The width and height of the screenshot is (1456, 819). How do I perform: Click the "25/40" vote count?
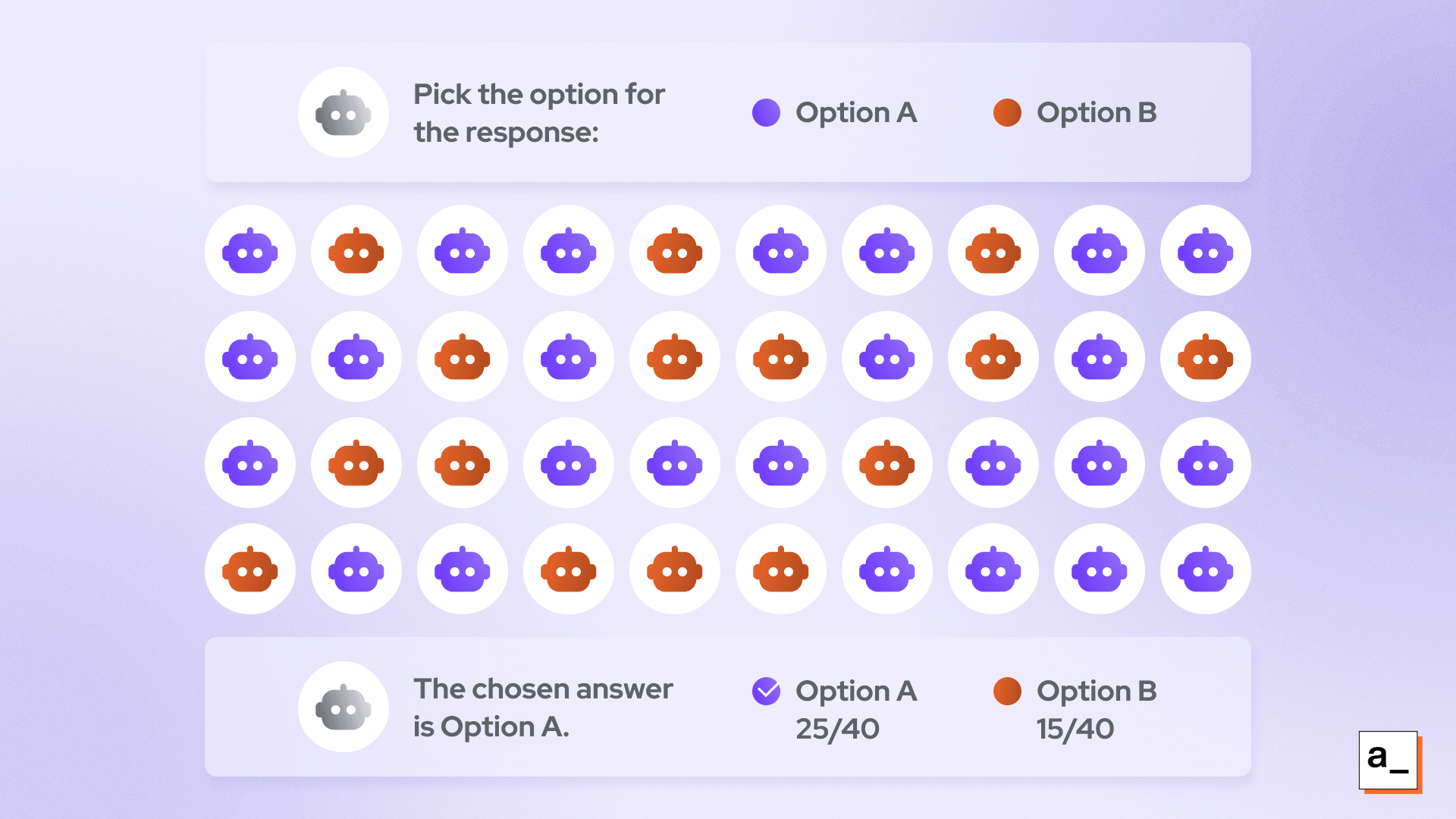tap(837, 729)
